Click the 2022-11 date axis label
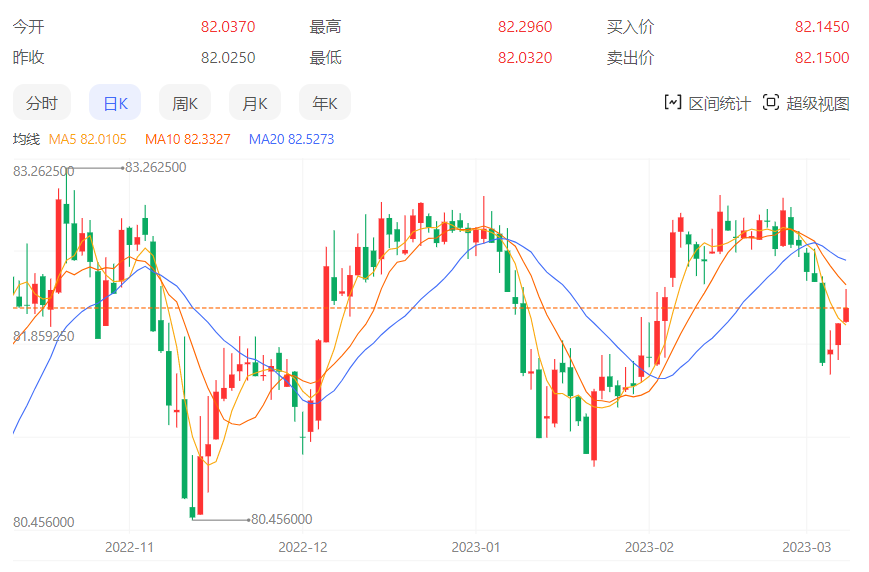Viewport: 869px width, 572px height. tap(130, 547)
